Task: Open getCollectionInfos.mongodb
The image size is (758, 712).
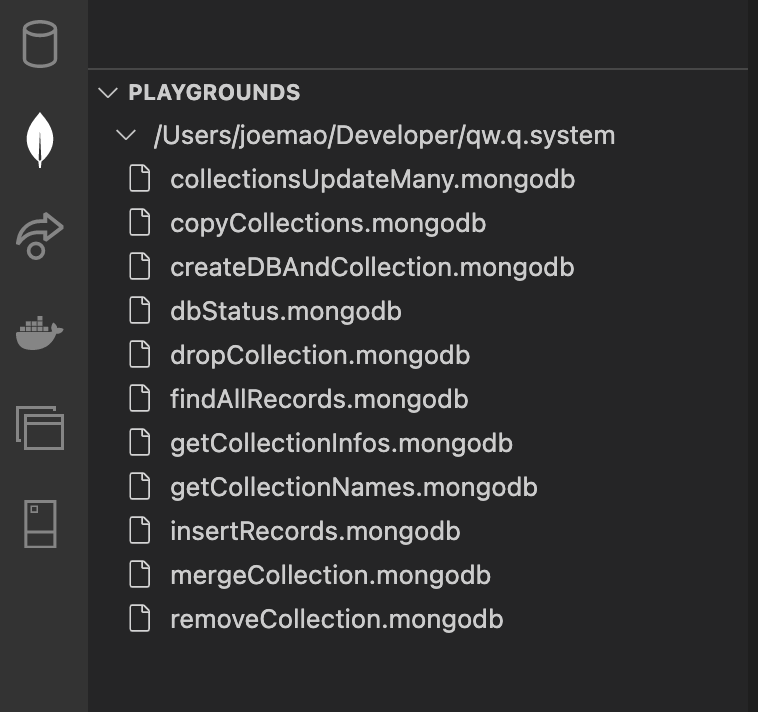Action: [341, 443]
